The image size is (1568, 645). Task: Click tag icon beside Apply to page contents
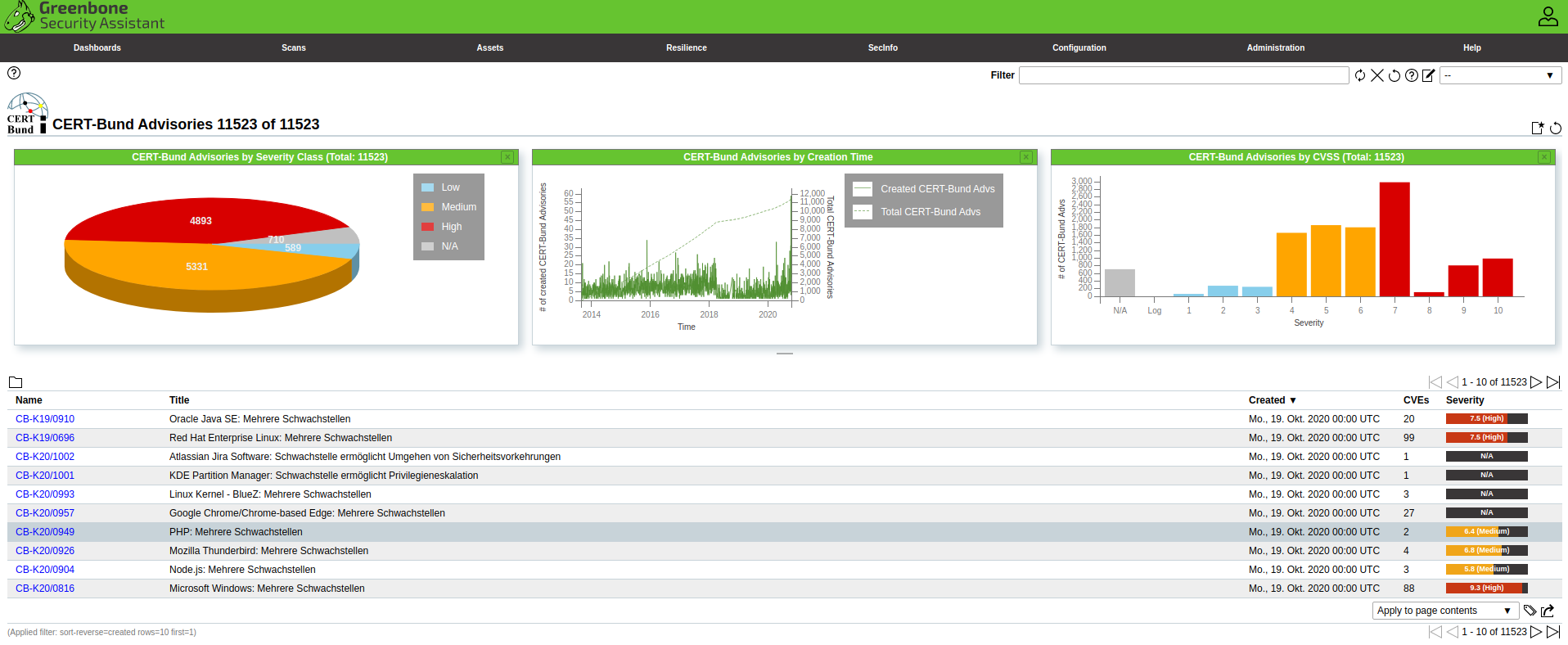point(1530,611)
